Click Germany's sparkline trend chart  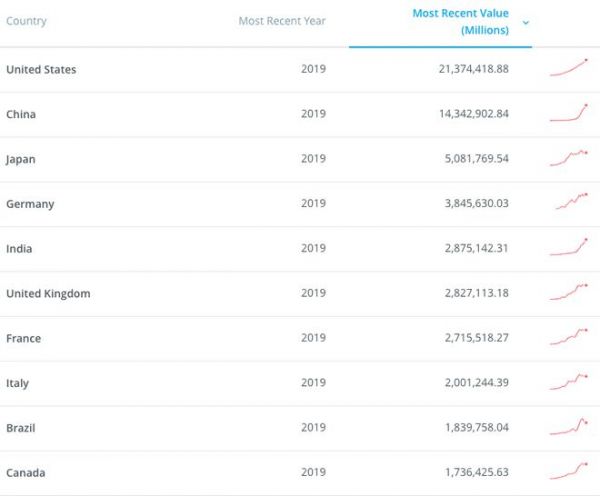(x=571, y=201)
